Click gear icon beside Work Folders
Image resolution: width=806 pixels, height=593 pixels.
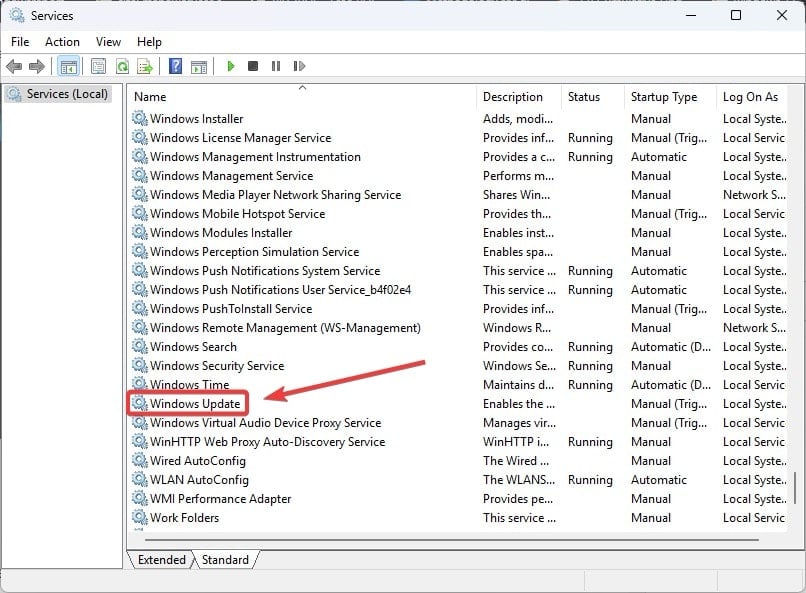coord(139,517)
